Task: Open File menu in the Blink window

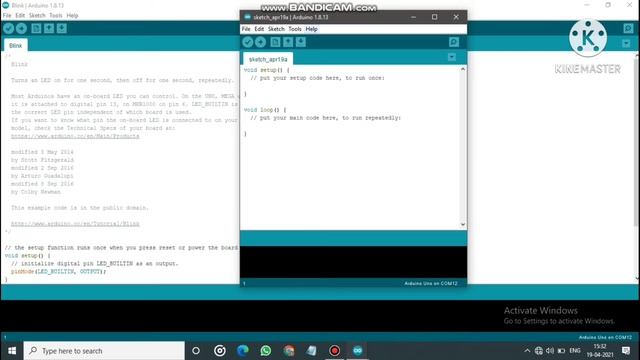Action: point(7,16)
